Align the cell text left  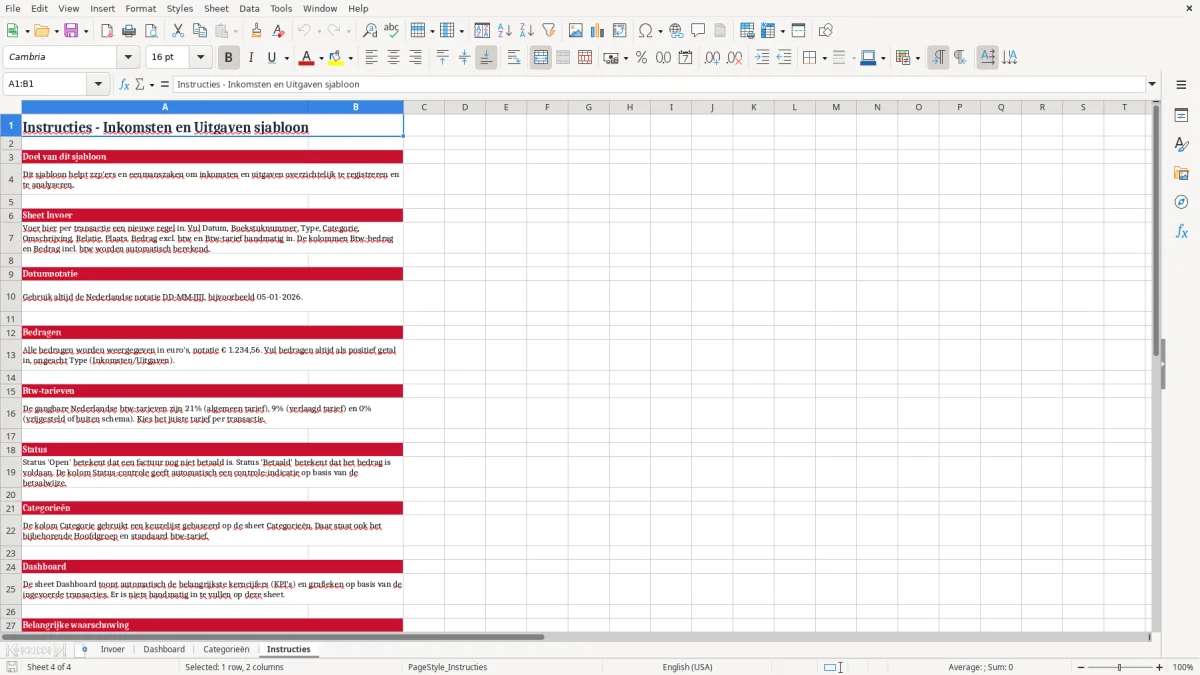point(371,58)
